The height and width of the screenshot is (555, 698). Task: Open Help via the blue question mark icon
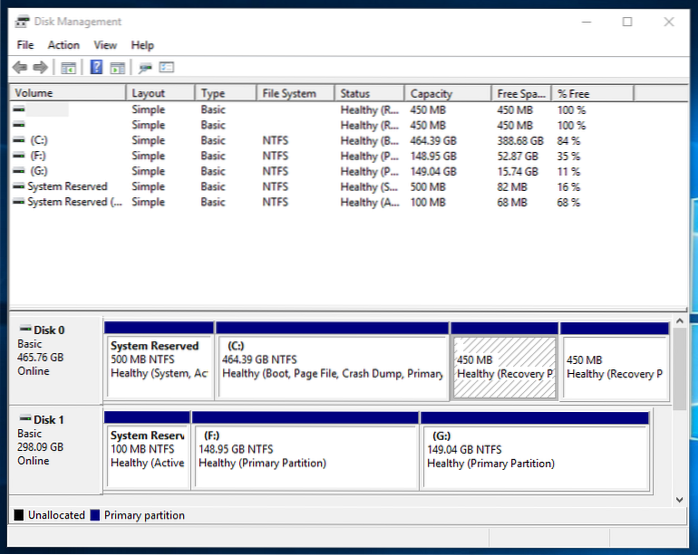(x=97, y=68)
